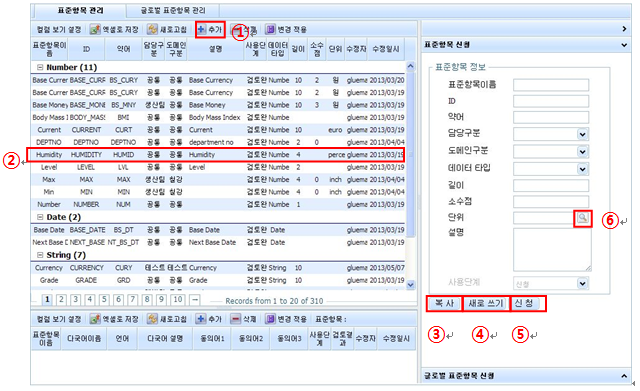The width and height of the screenshot is (640, 391).
Task: Select the Base Money row
Action: coord(218,105)
